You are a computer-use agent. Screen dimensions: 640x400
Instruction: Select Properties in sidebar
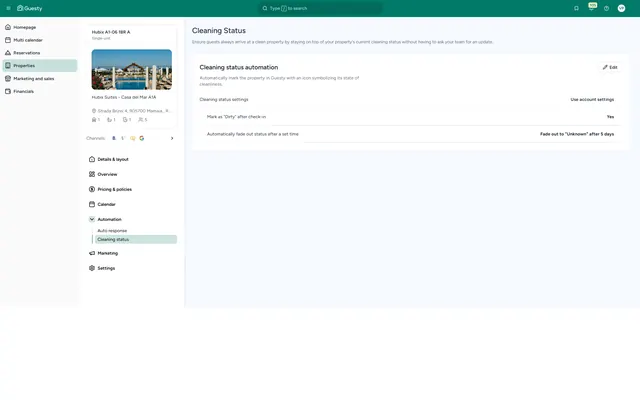click(40, 66)
